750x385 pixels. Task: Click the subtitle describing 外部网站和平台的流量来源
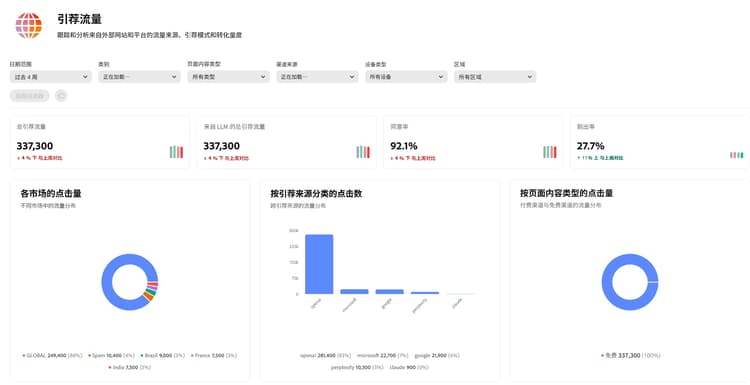point(149,35)
